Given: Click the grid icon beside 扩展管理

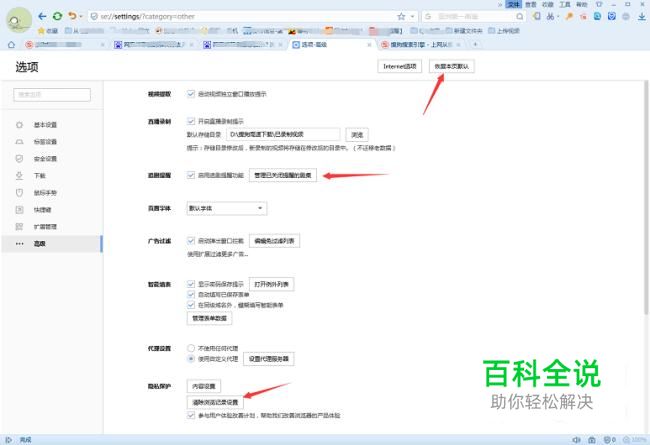Looking at the screenshot, I should [x=19, y=226].
